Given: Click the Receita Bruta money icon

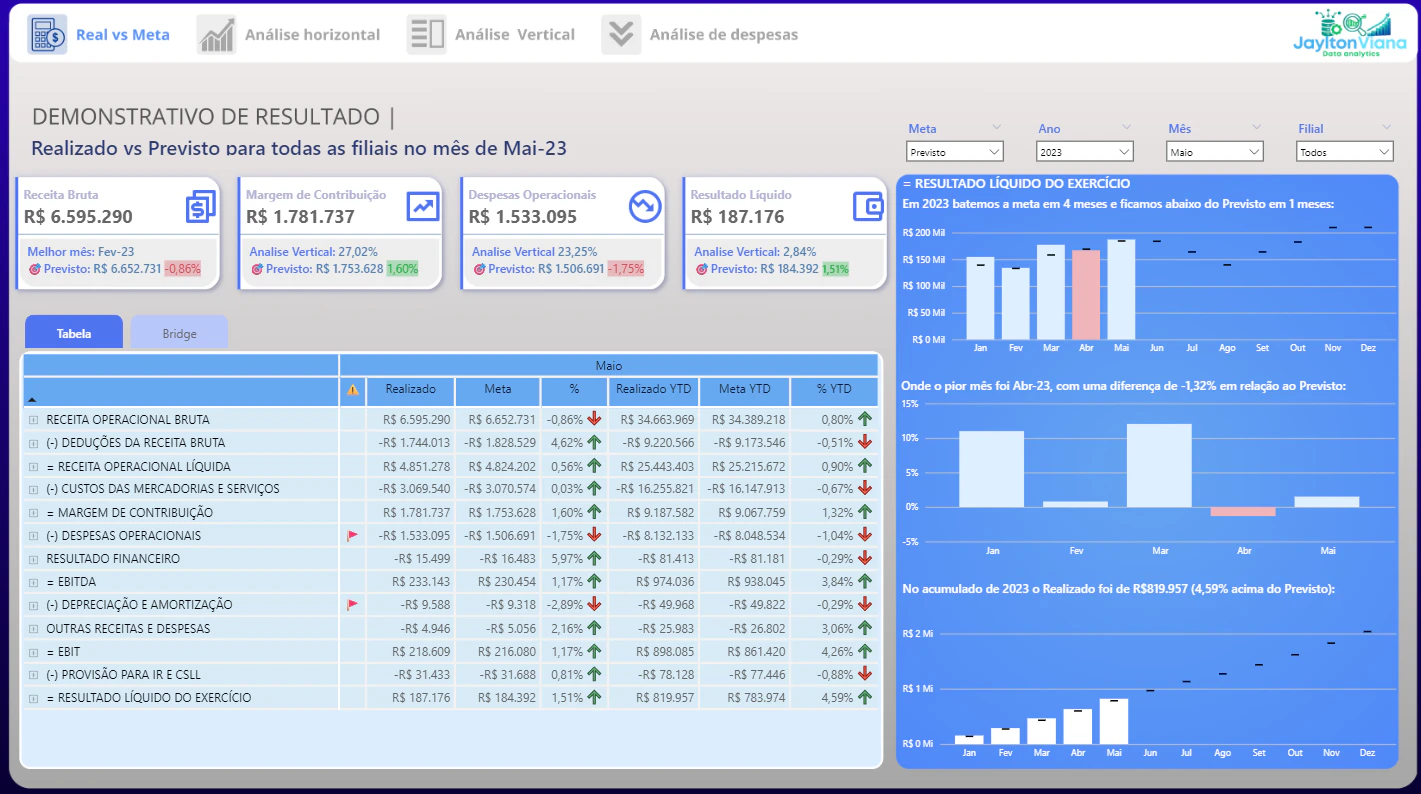Looking at the screenshot, I should click(x=201, y=206).
